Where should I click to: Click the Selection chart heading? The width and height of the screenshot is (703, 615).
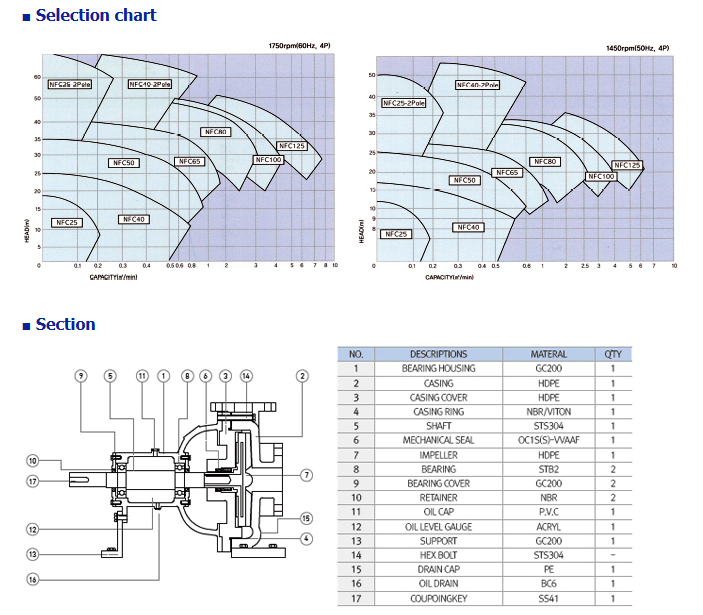coord(95,15)
